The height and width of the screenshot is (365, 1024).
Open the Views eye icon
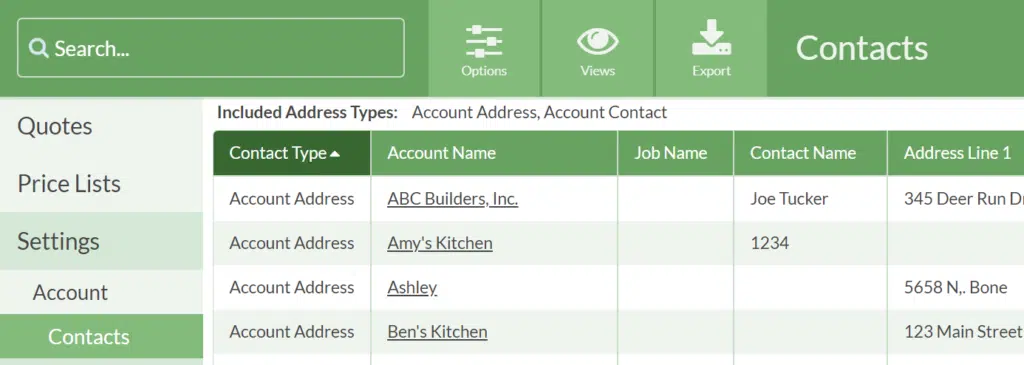[x=598, y=40]
